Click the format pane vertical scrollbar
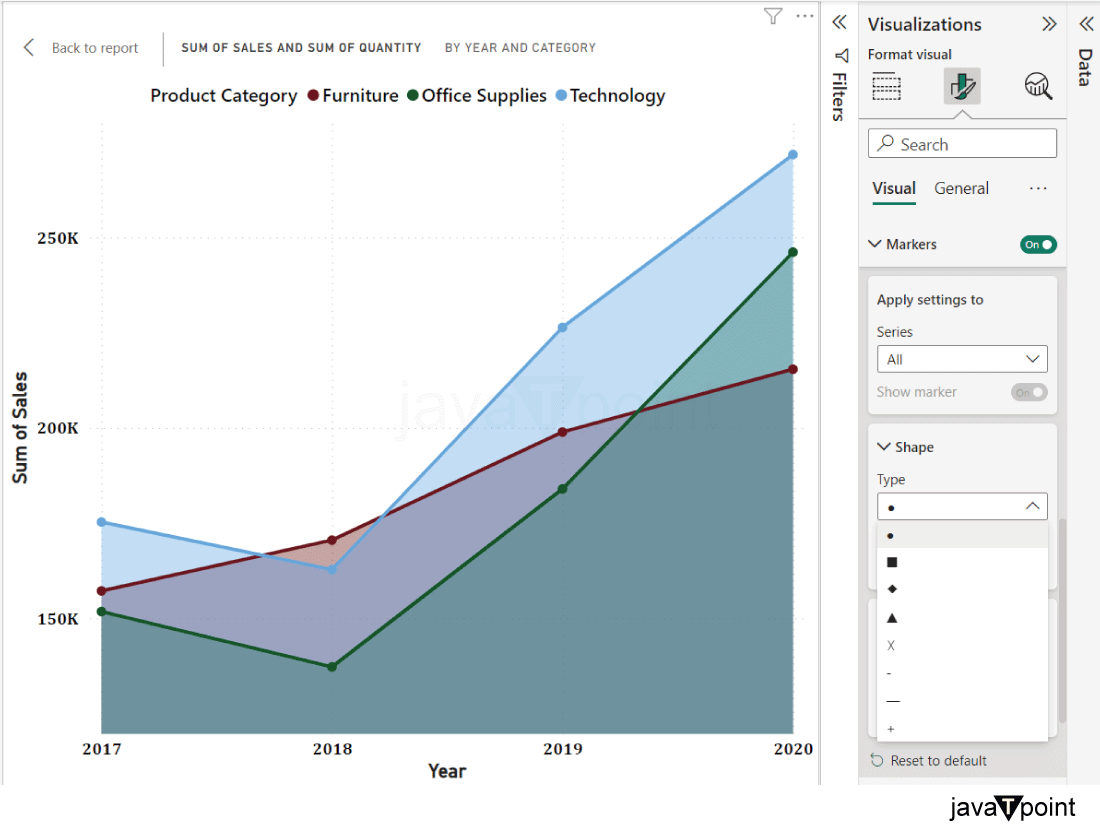 (x=1062, y=621)
